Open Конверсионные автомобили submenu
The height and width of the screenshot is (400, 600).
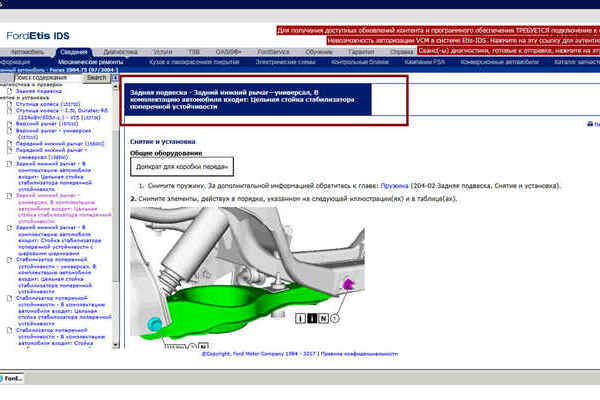click(x=499, y=62)
